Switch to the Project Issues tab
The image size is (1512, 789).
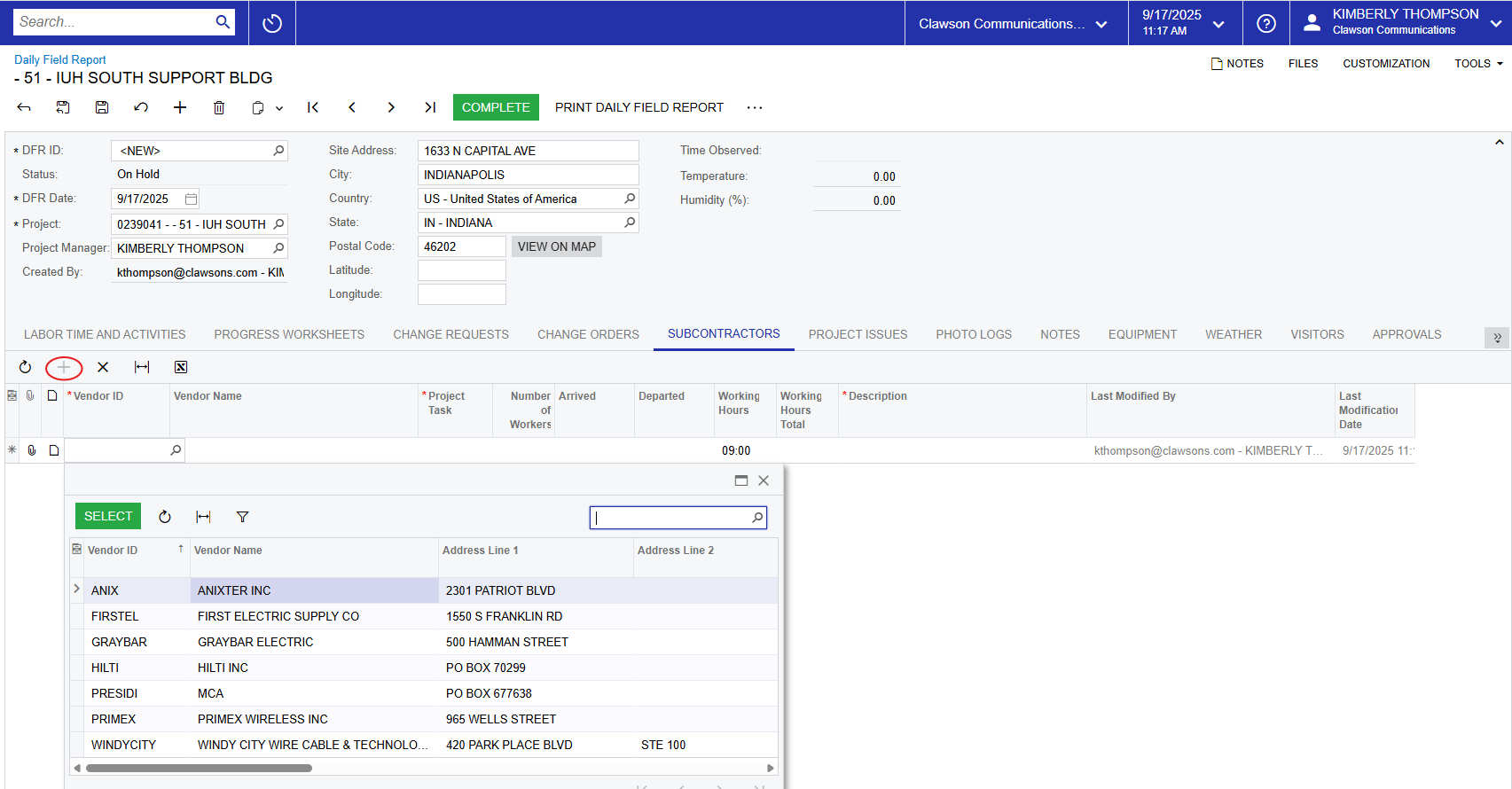(858, 334)
